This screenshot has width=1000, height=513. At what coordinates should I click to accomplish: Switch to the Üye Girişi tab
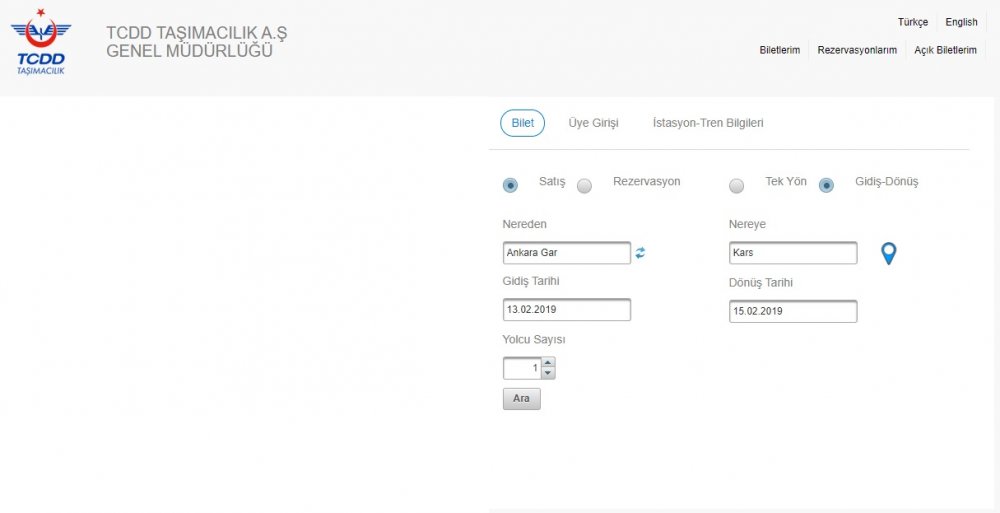[x=593, y=123]
